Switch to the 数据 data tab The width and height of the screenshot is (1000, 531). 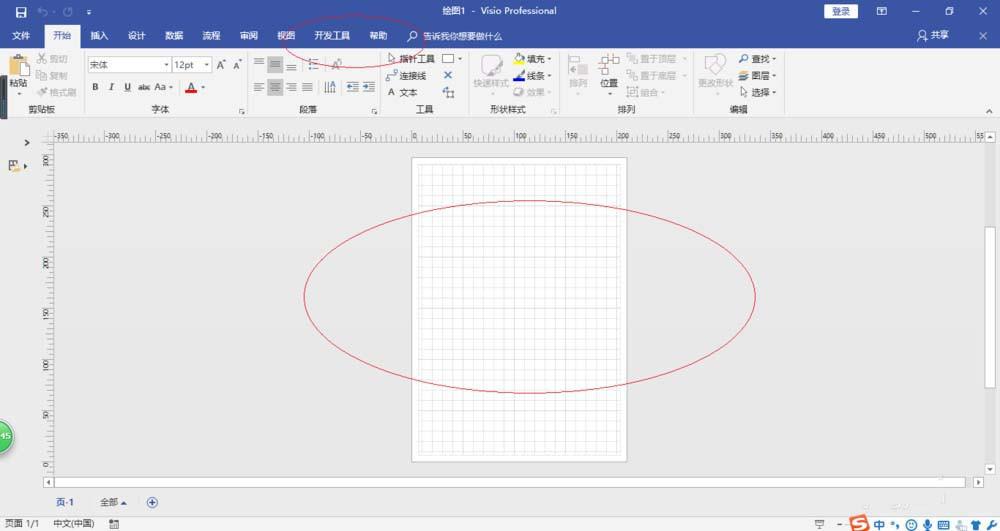point(173,36)
